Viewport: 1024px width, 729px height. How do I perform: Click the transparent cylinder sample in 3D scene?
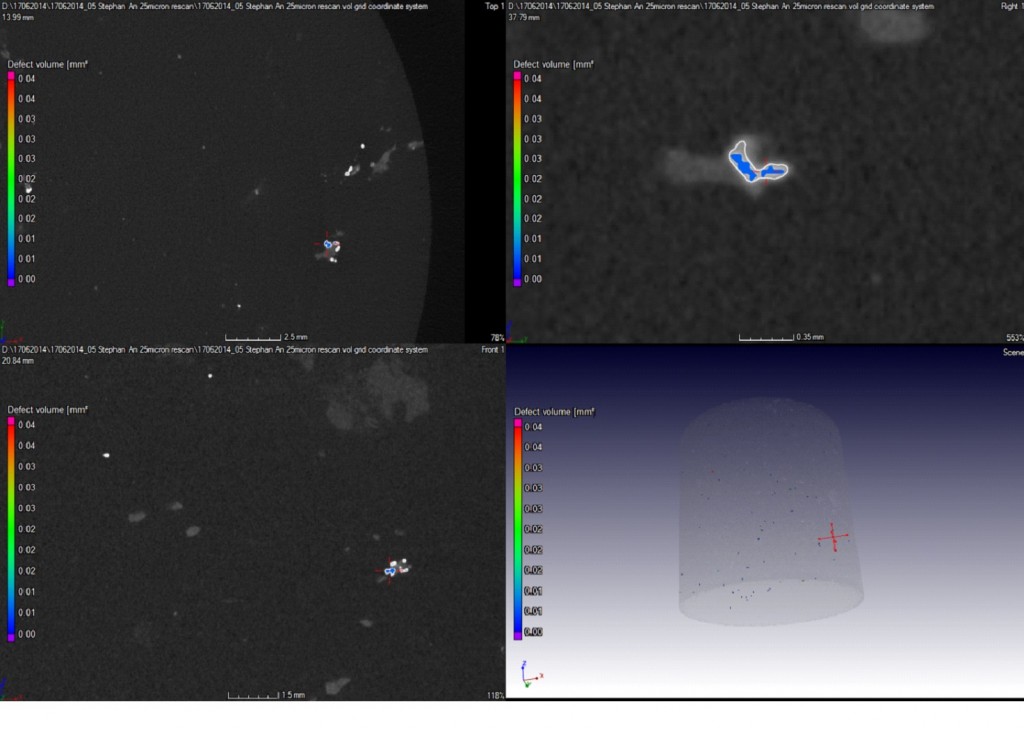click(x=771, y=511)
